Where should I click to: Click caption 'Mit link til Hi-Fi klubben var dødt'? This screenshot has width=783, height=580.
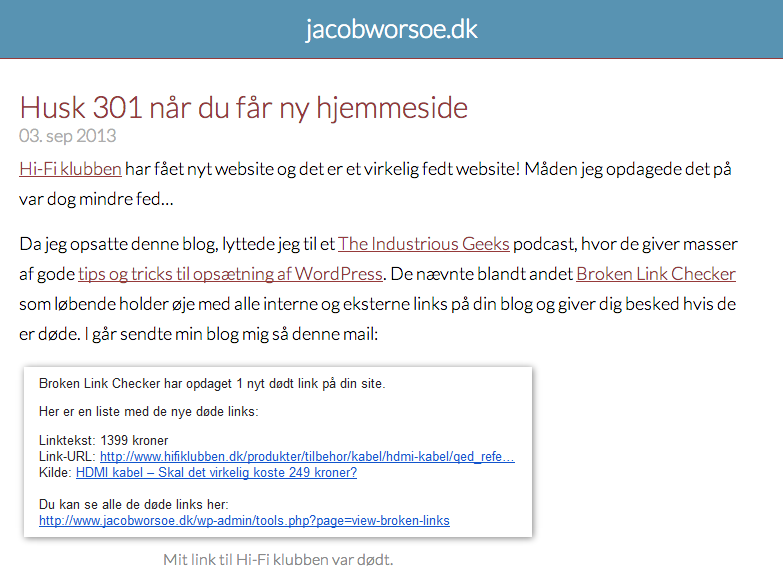[278, 560]
